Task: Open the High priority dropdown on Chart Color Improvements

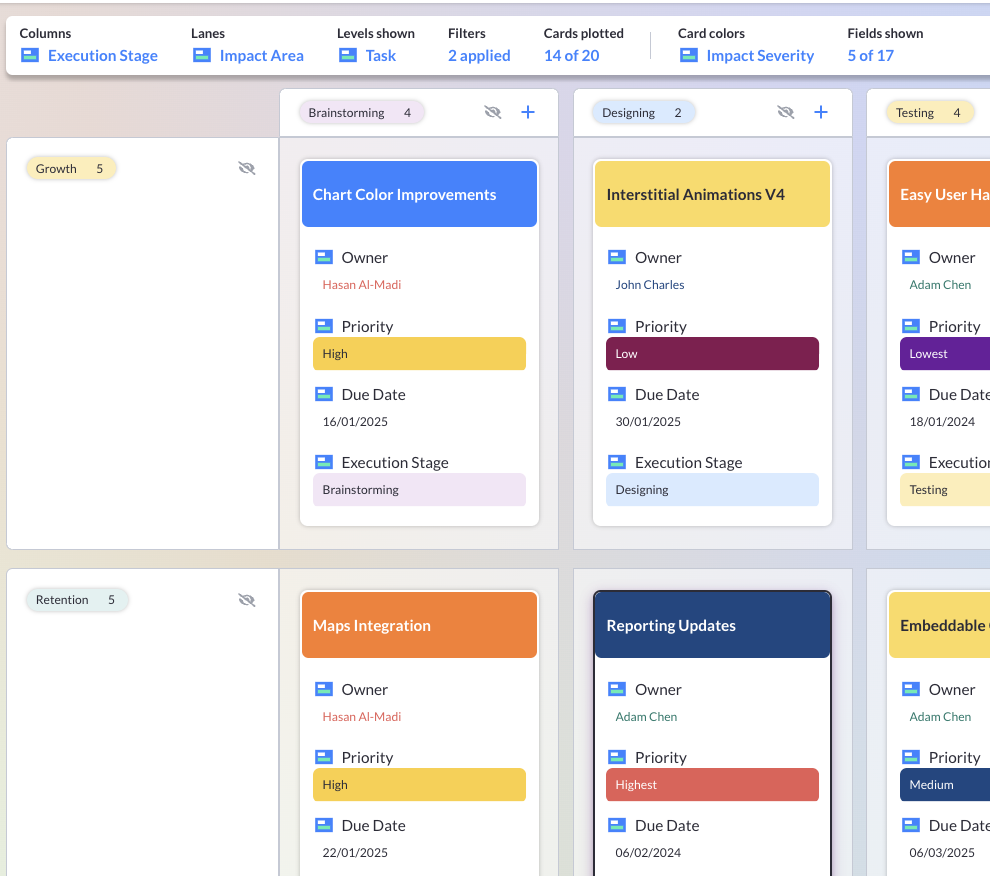Action: click(x=419, y=354)
